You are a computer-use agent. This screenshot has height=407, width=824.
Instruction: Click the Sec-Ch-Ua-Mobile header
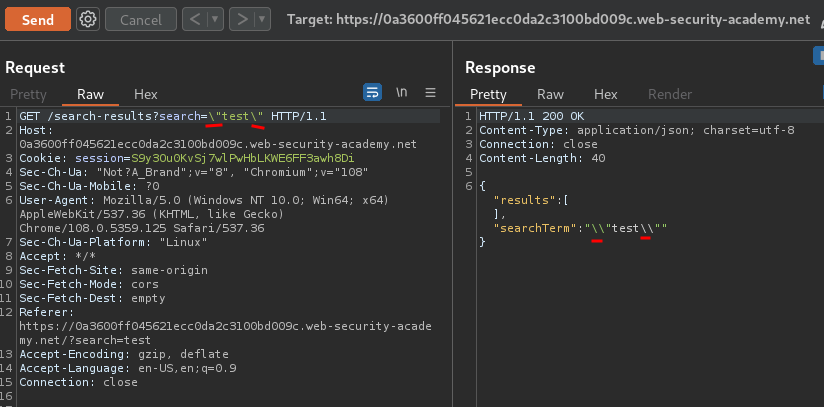pyautogui.click(x=89, y=186)
